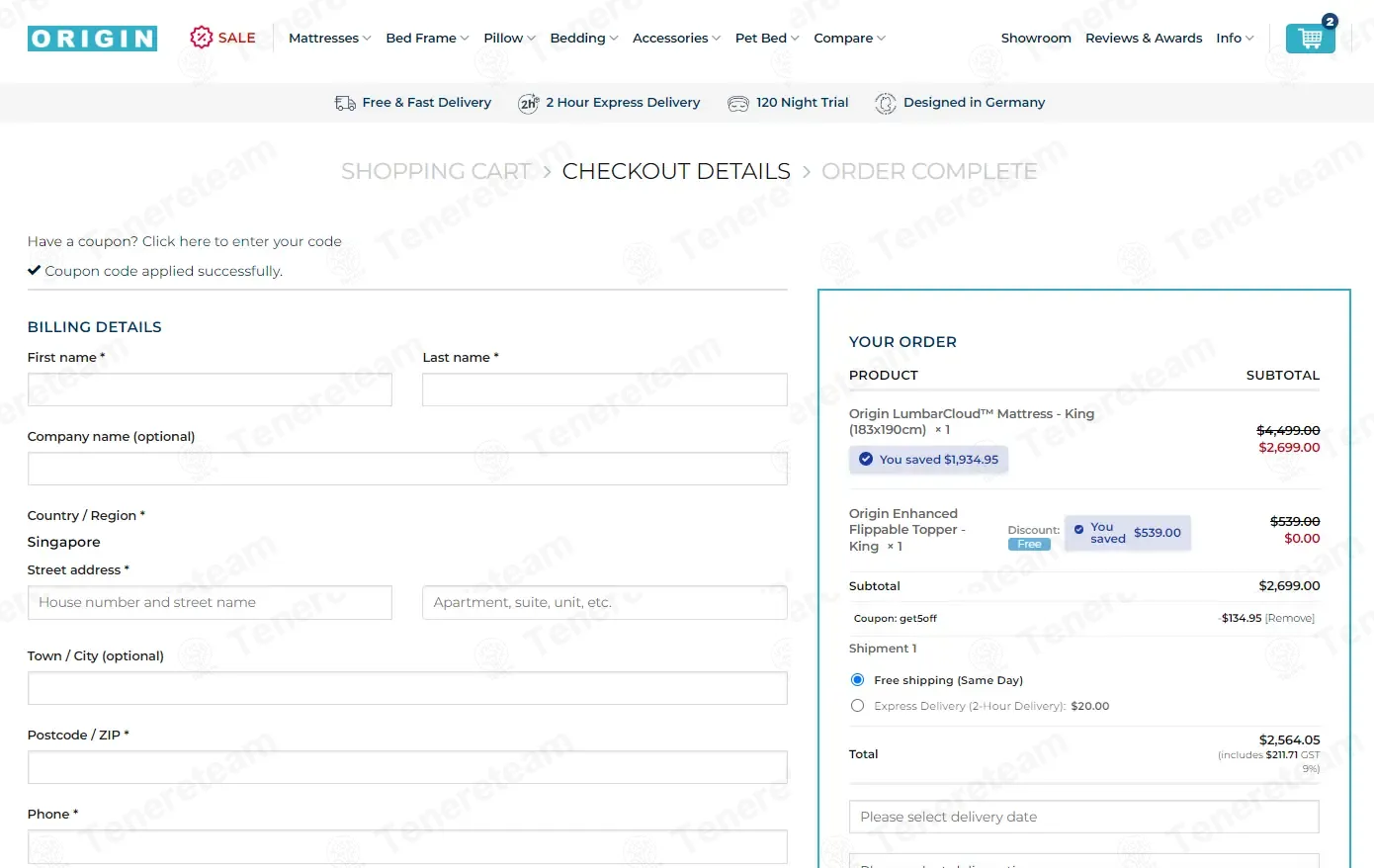Open the delivery date selector
1374x868 pixels.
click(1084, 817)
